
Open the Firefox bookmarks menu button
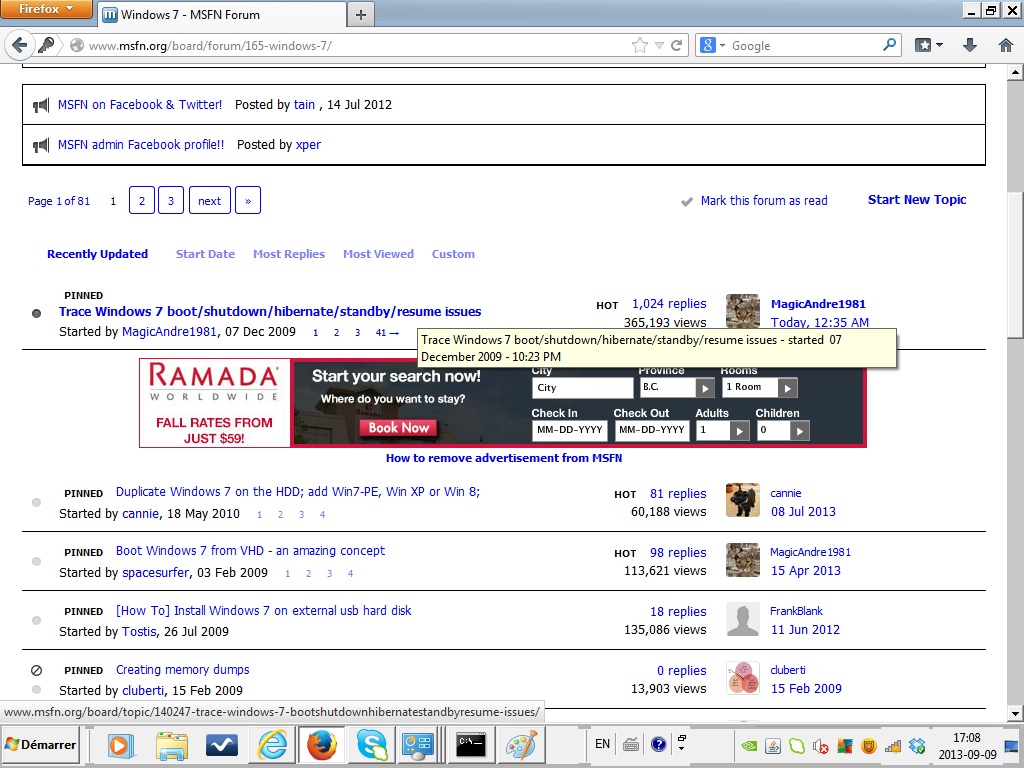click(929, 45)
